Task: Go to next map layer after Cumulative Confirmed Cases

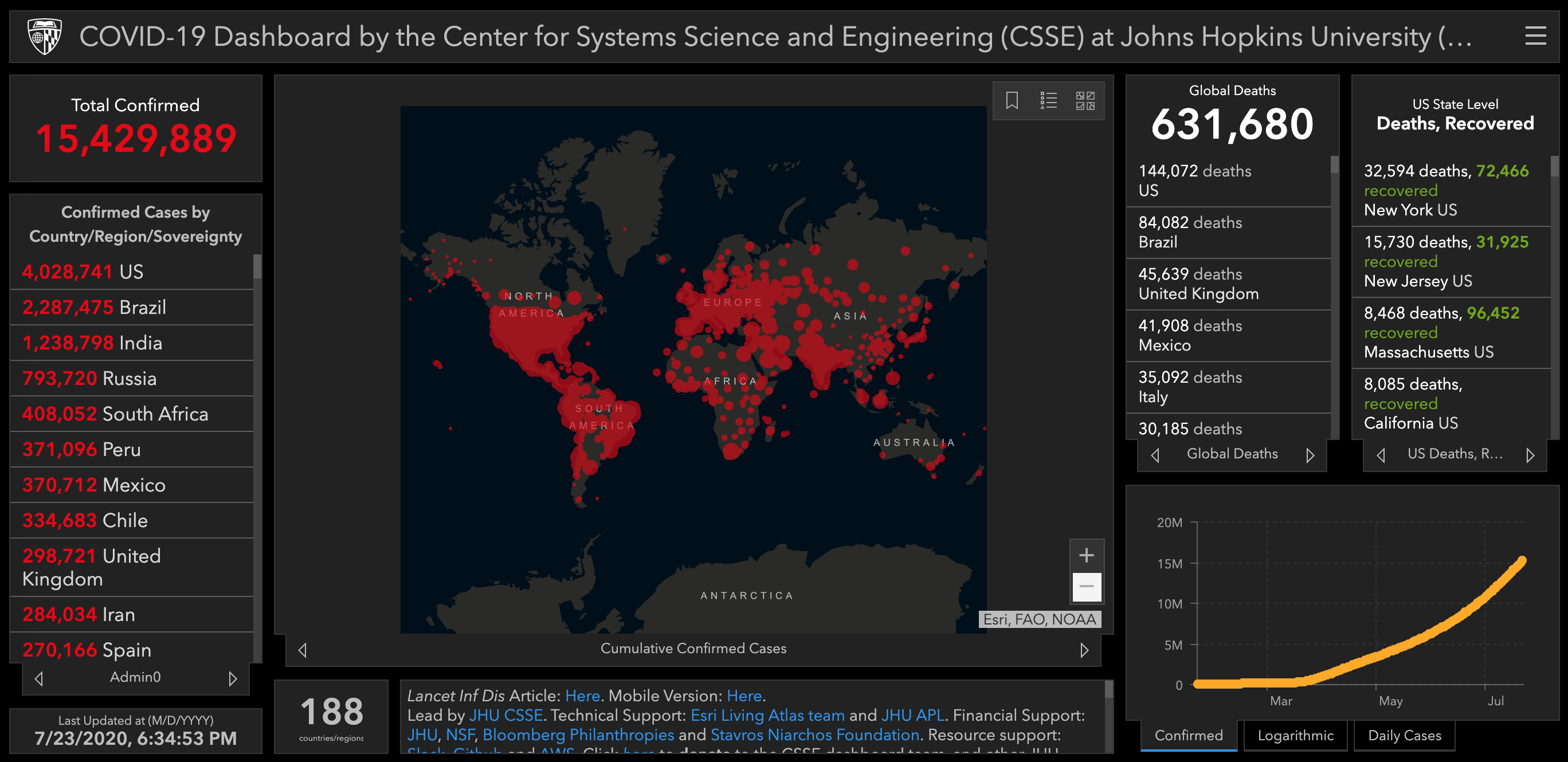Action: point(1084,650)
